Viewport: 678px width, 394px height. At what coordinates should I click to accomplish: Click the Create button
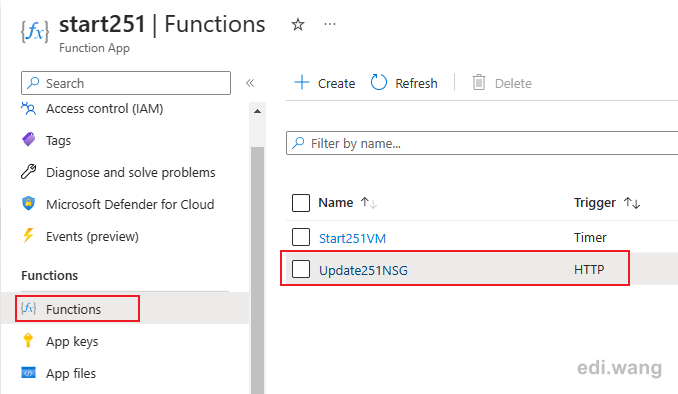[325, 83]
